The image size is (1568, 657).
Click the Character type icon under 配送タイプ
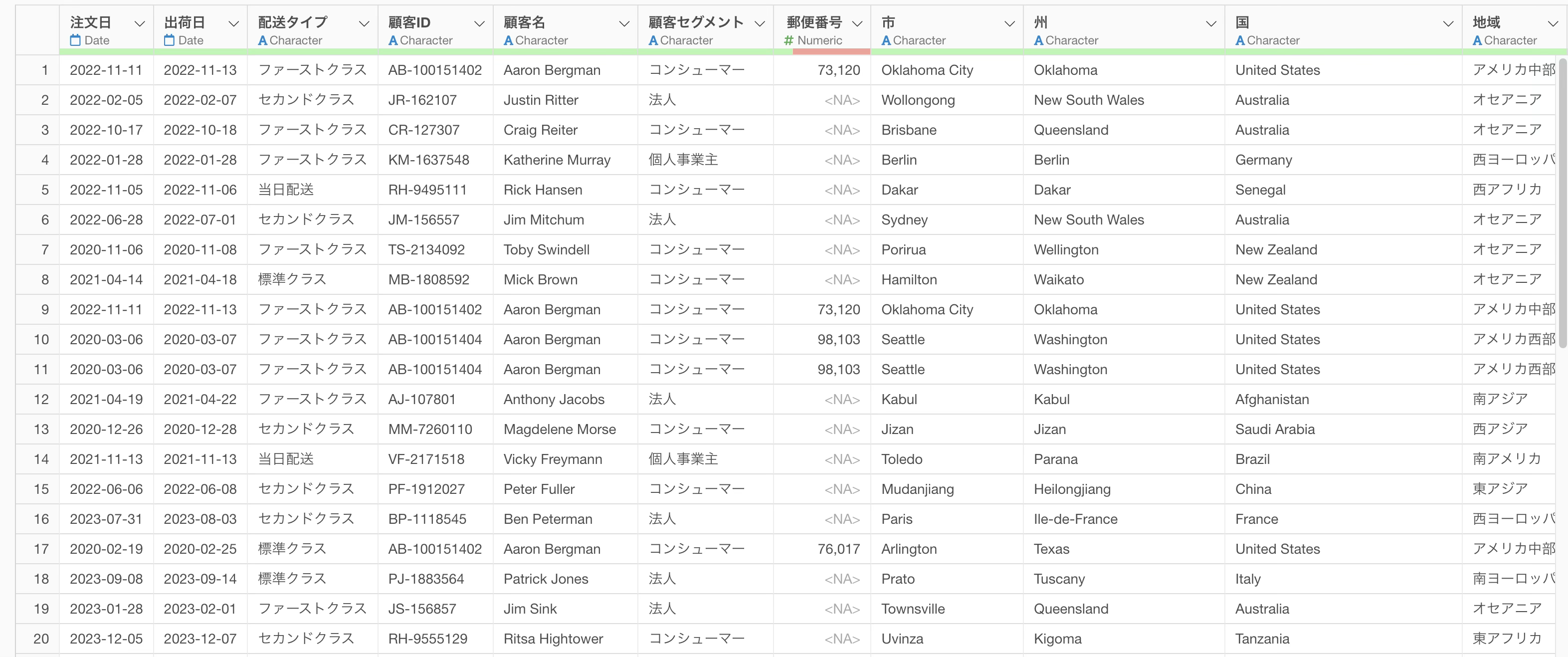(262, 40)
